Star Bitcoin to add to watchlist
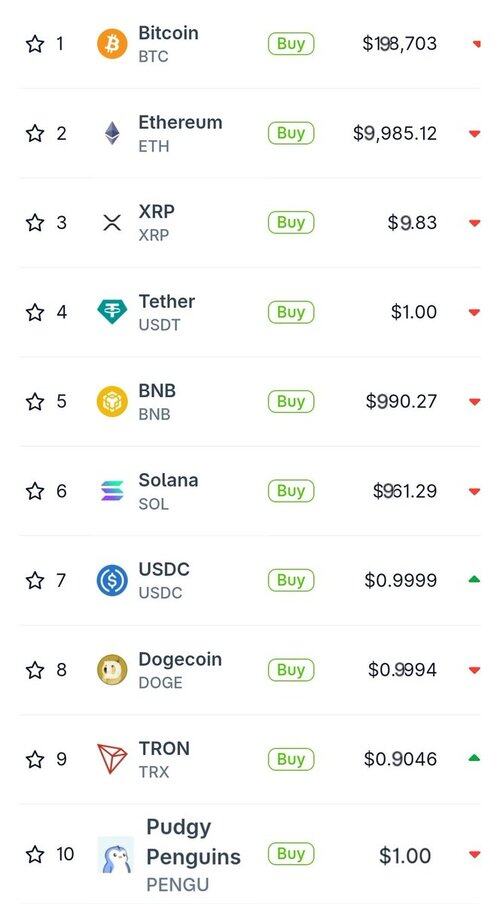The image size is (500, 904). click(x=35, y=44)
